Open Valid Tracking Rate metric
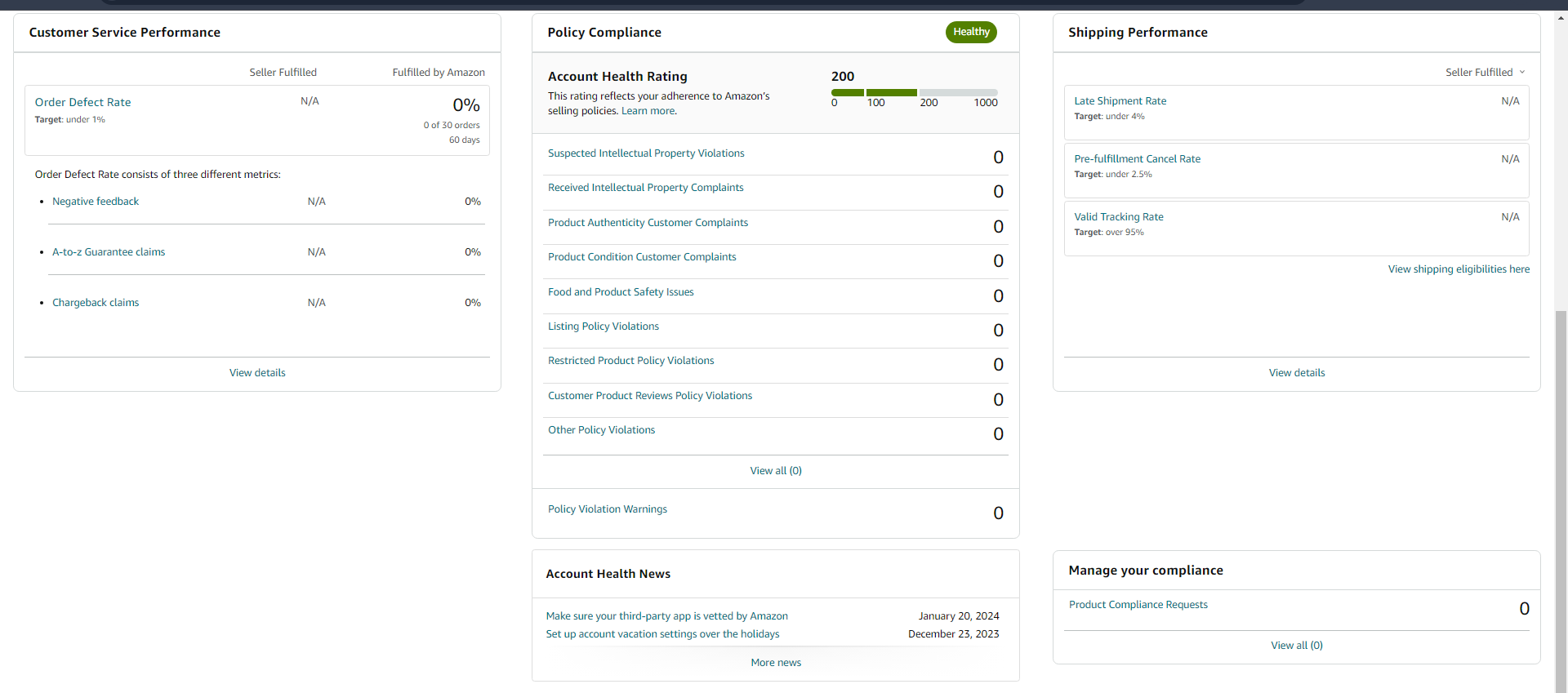Image resolution: width=1568 pixels, height=693 pixels. point(1119,217)
